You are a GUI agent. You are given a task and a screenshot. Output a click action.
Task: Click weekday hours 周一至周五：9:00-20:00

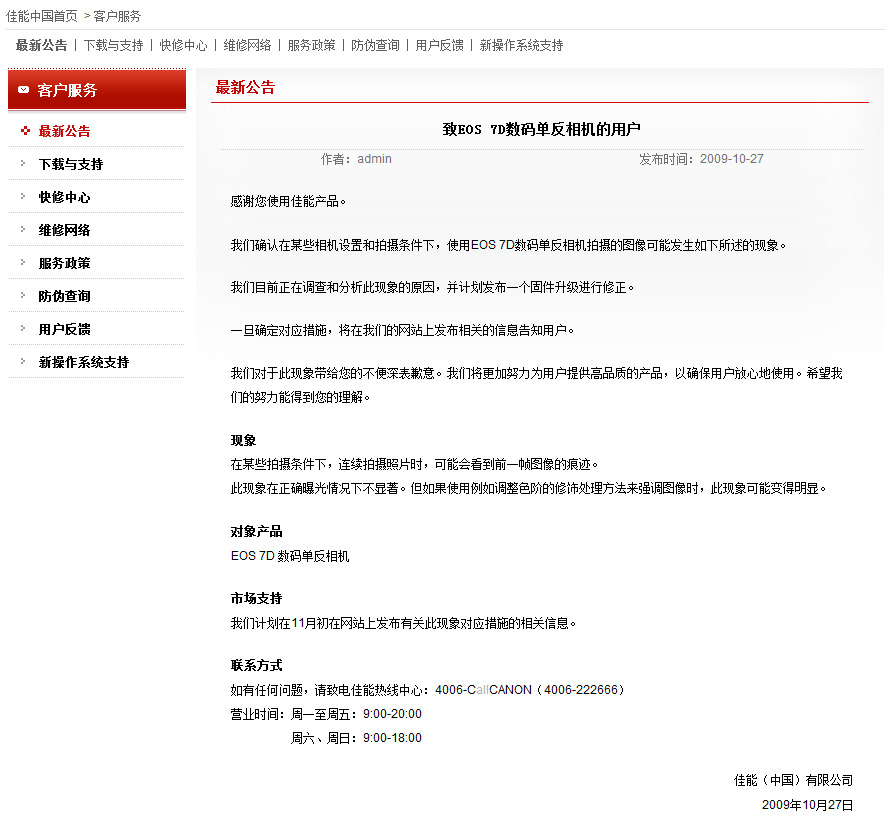(356, 714)
